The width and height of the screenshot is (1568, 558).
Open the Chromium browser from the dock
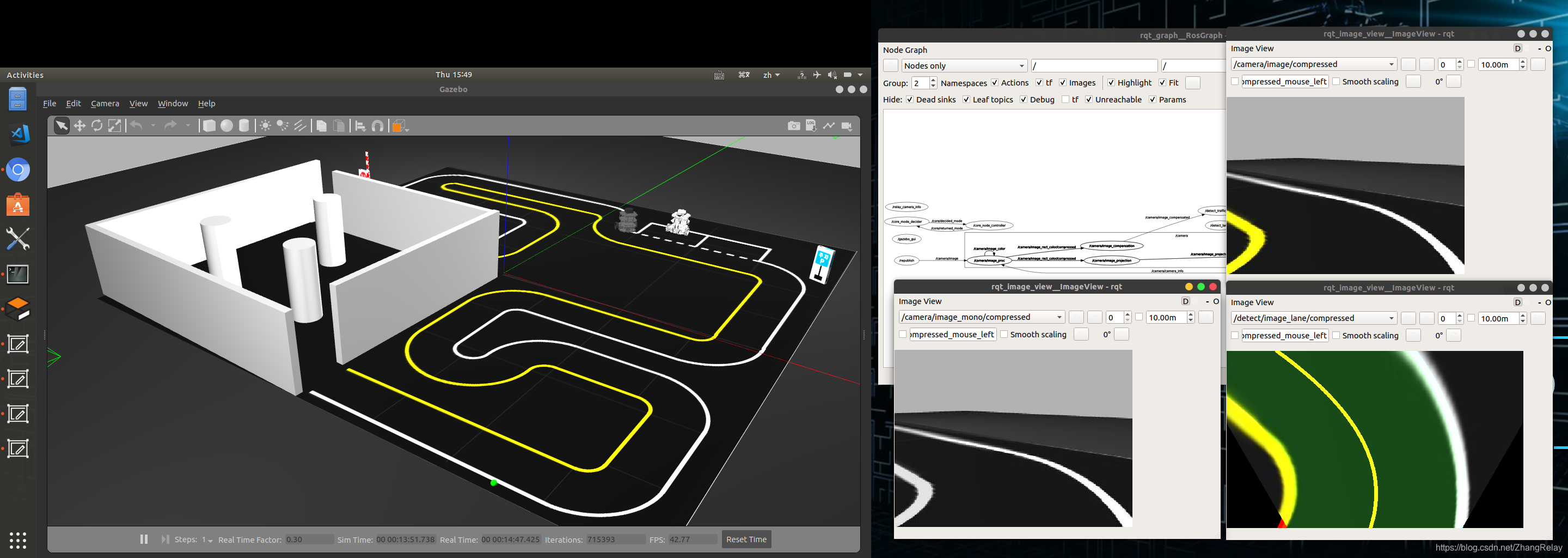(19, 170)
